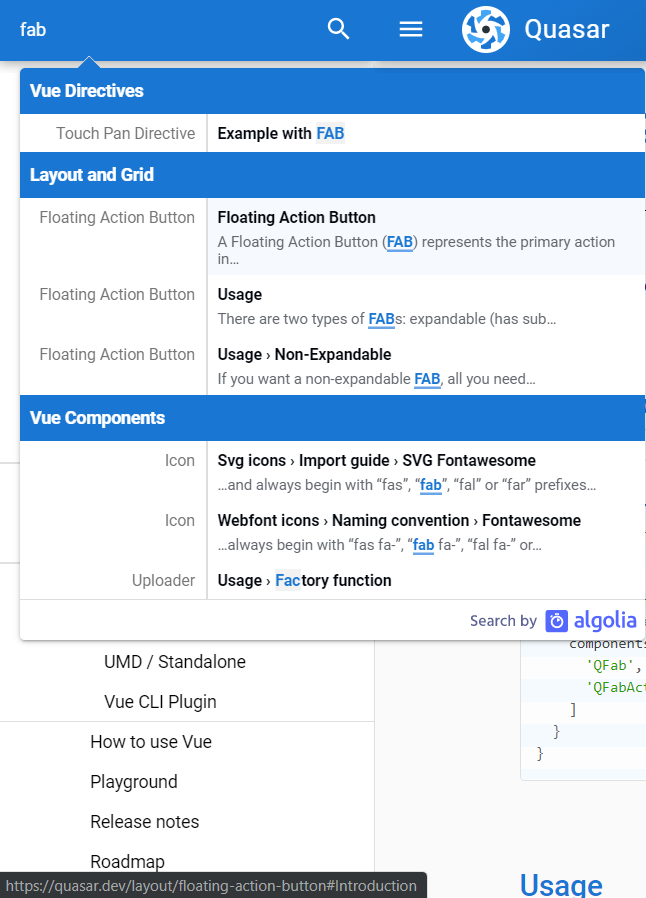
Task: Click the Quasar logo in the header
Action: point(485,29)
